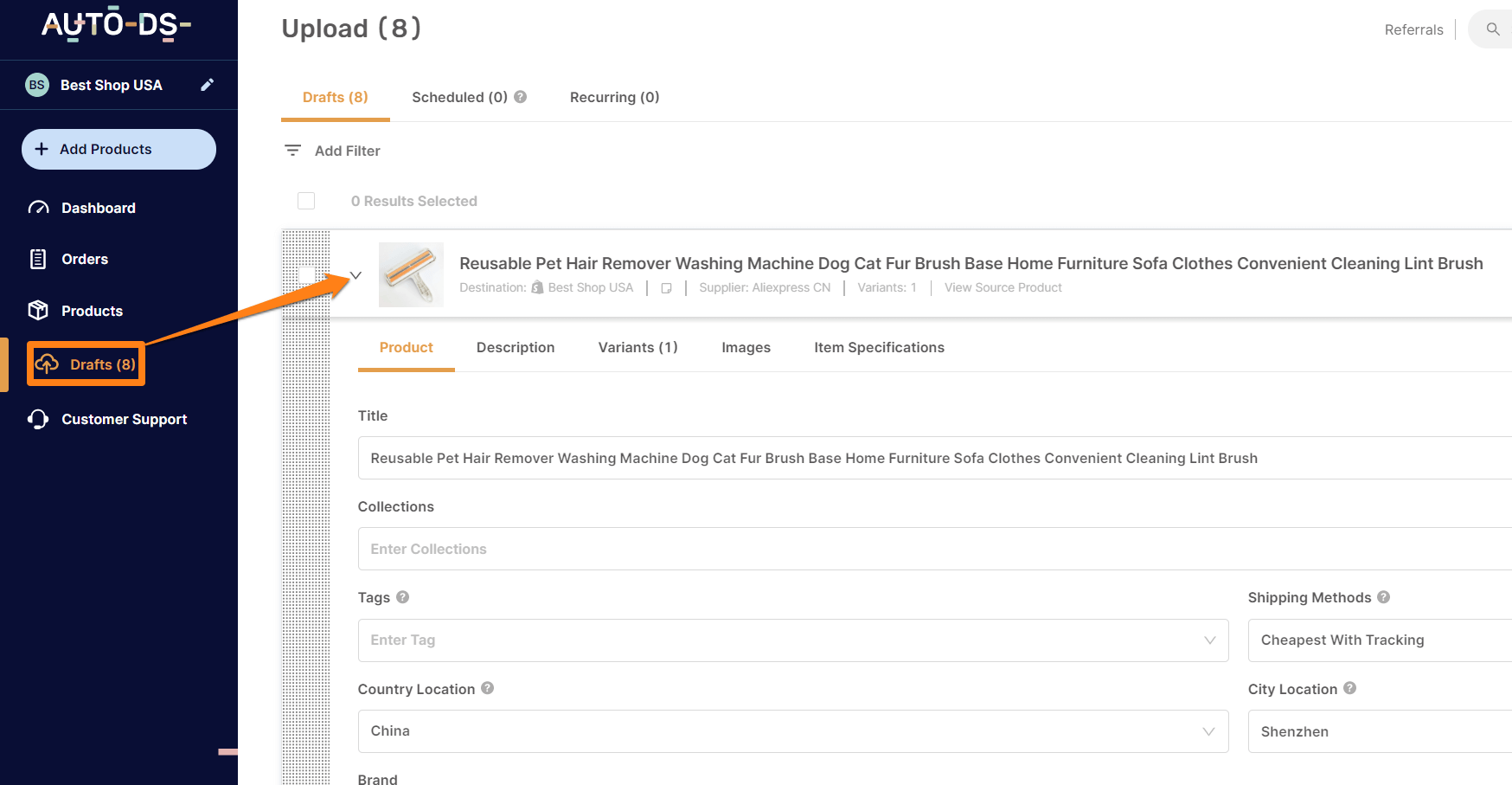The height and width of the screenshot is (785, 1512).
Task: Switch to the Recurring (0) tab
Action: tap(615, 97)
